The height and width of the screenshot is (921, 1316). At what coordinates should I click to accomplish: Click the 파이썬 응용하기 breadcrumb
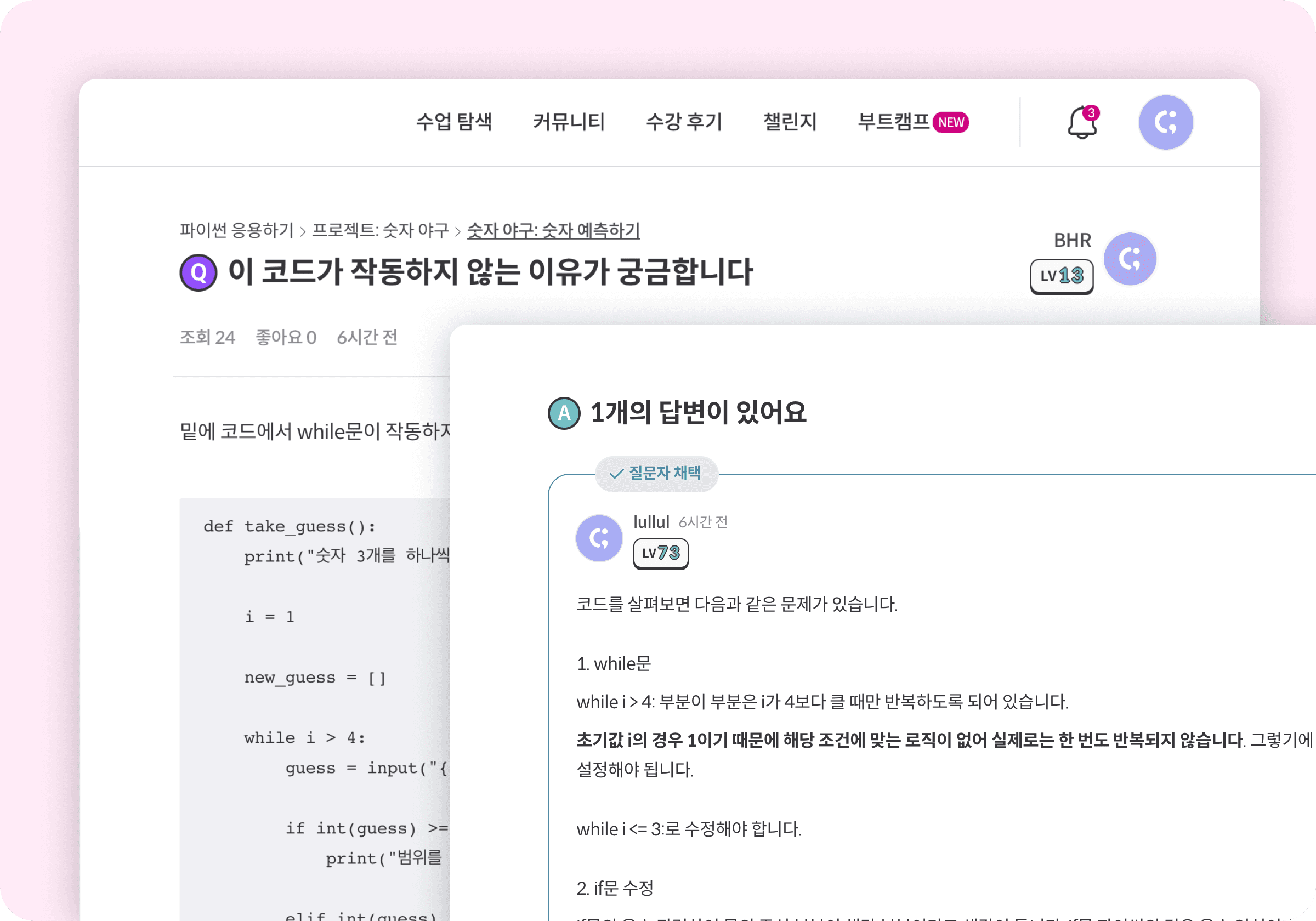click(236, 230)
